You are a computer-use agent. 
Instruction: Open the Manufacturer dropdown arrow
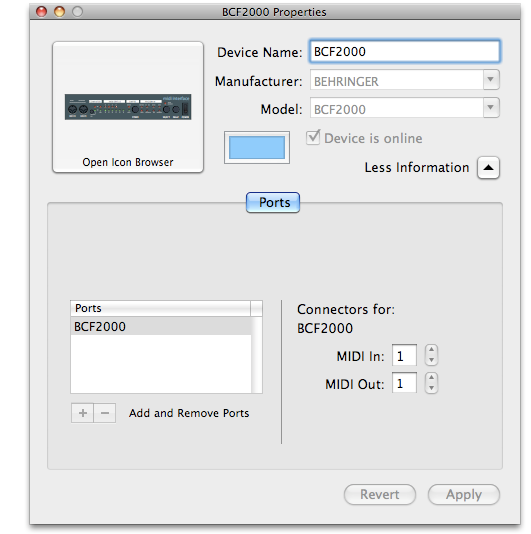[491, 80]
